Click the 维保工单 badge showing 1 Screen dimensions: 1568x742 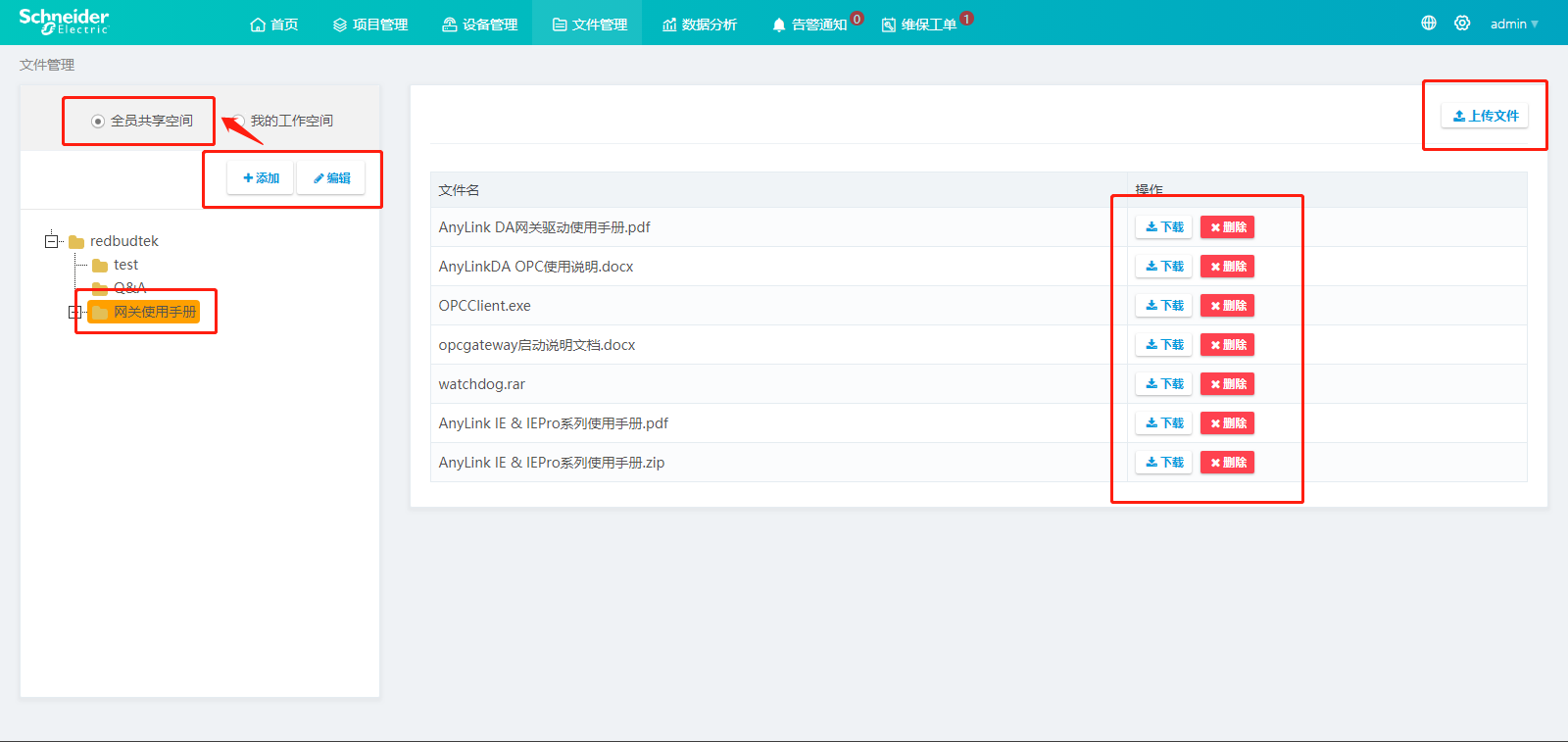[967, 19]
